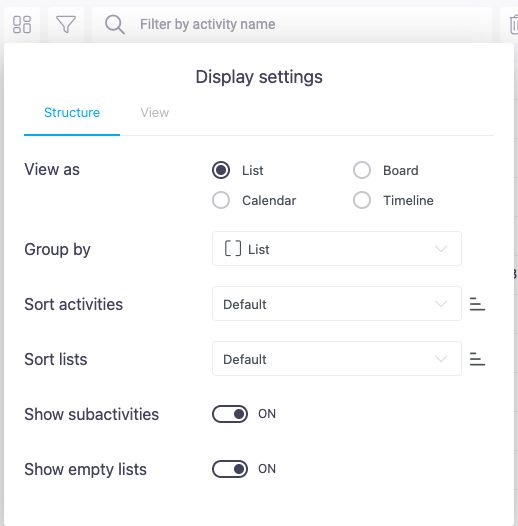
Task: Select the Board view radio button
Action: 362,170
